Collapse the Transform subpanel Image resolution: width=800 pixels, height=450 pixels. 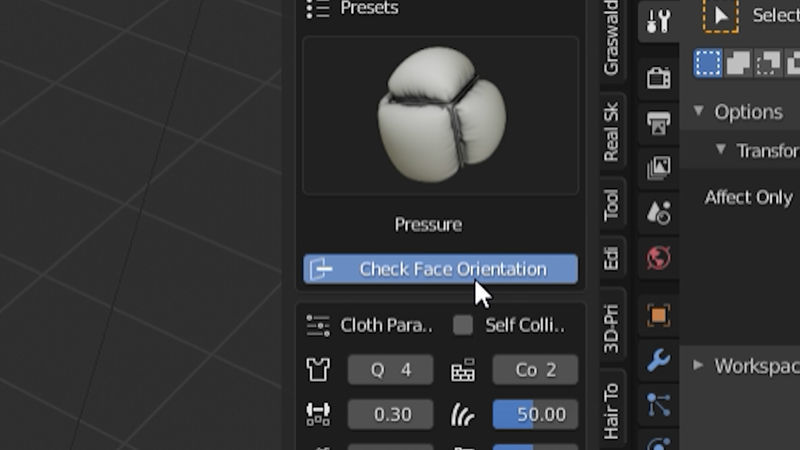tap(720, 149)
